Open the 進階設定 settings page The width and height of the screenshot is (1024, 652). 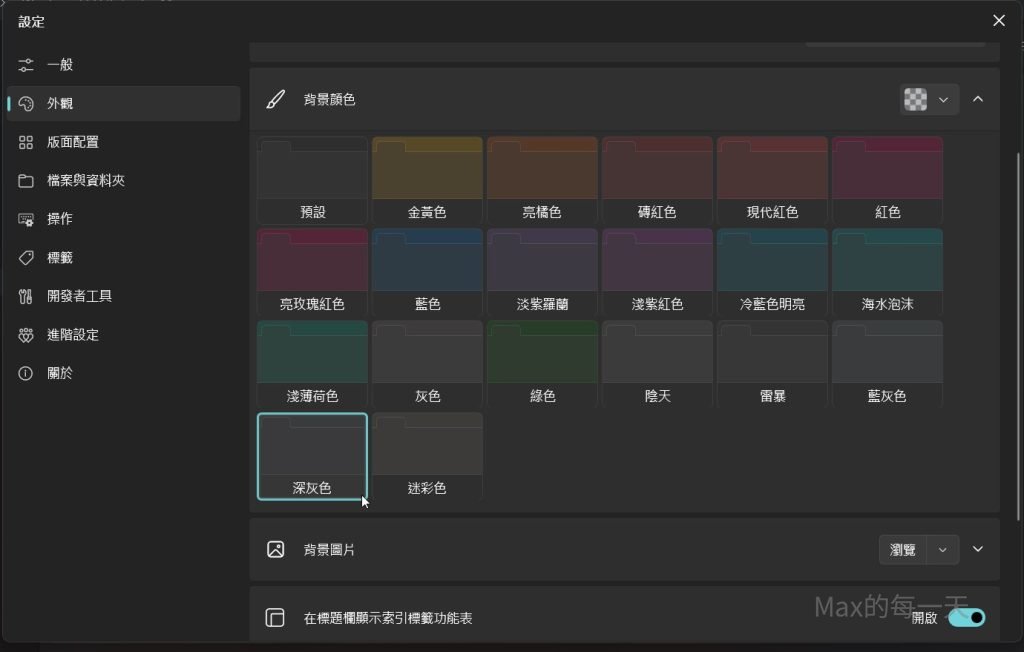point(72,335)
